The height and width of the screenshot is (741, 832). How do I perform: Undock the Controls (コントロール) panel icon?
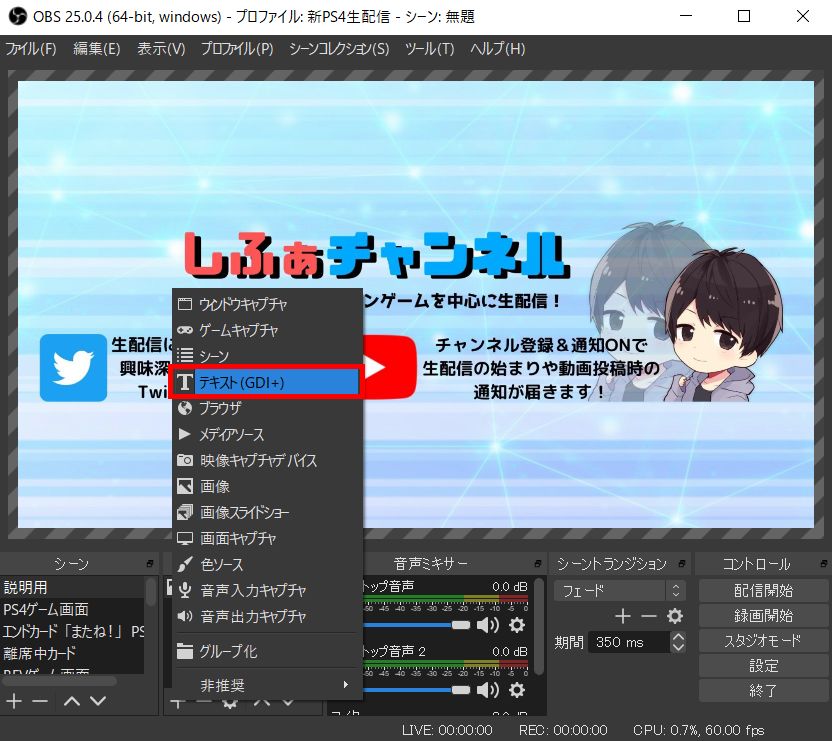[x=824, y=563]
